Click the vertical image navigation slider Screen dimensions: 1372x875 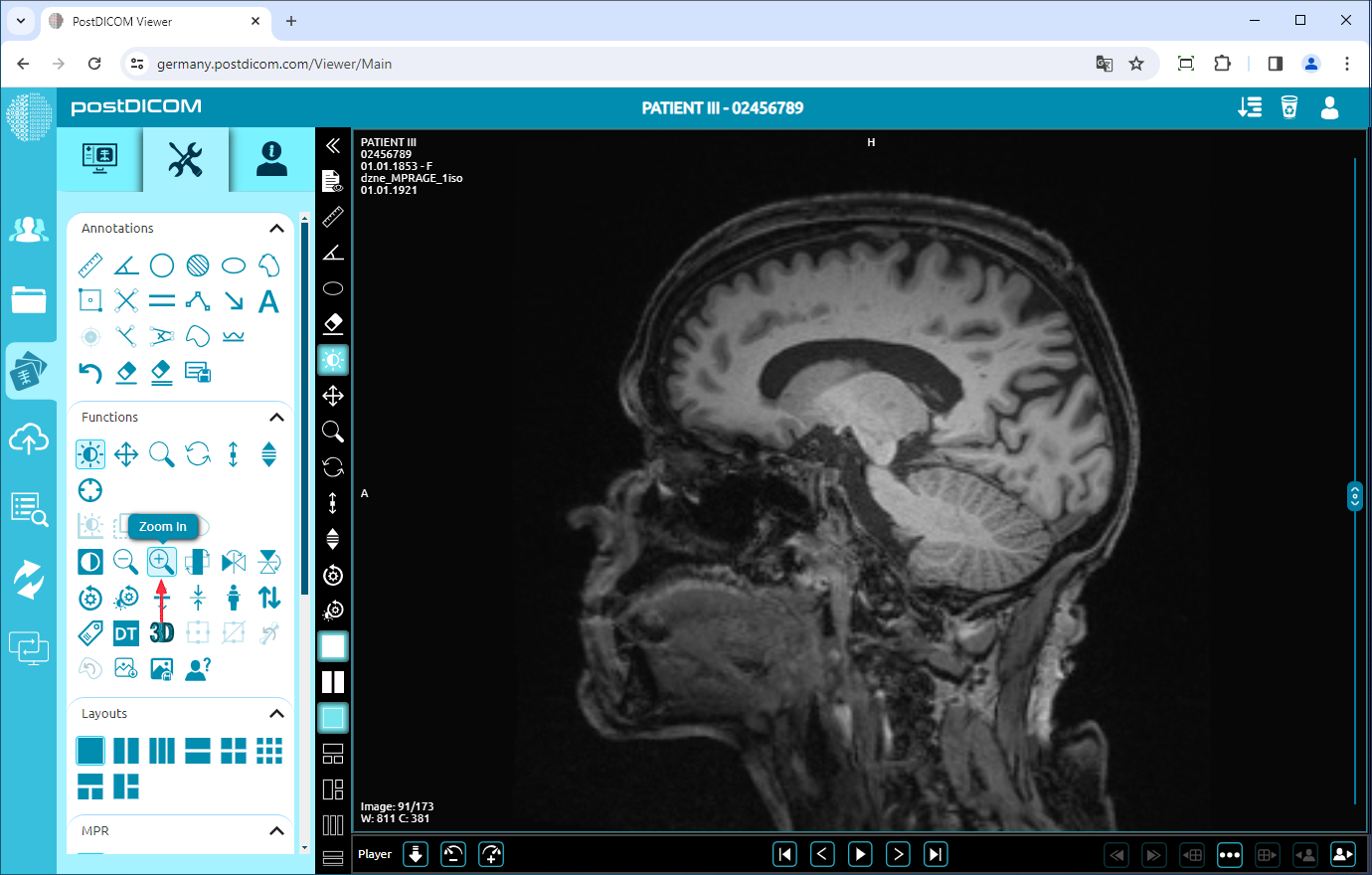click(x=1354, y=495)
